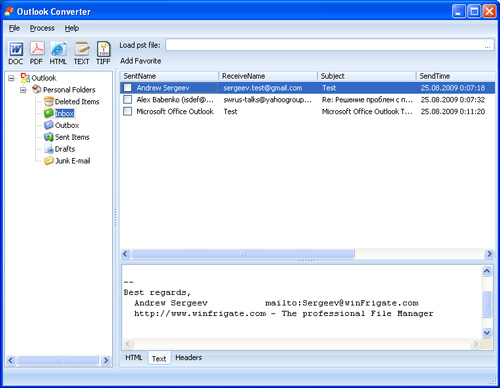The width and height of the screenshot is (500, 388).
Task: Collapse the Personal Folders tree node
Action: pyautogui.click(x=23, y=90)
